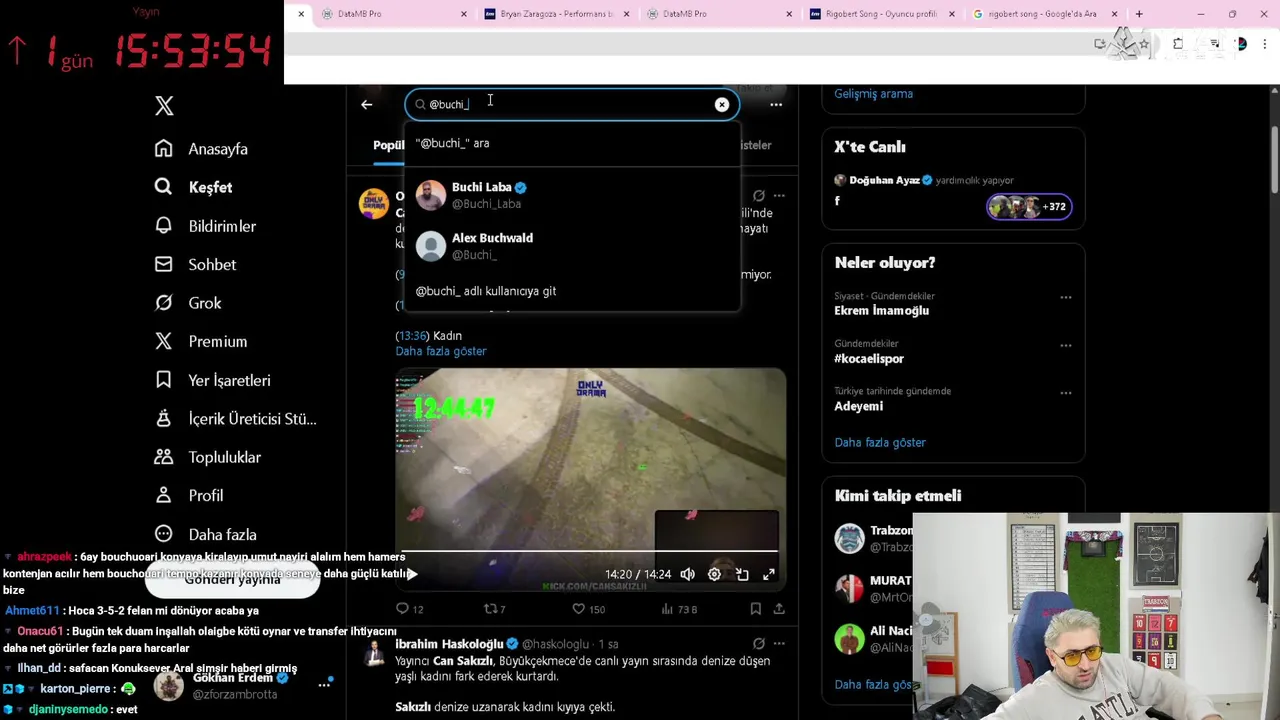Open Grok icon on İbrahim Haskoloğlu post
Viewport: 1280px width, 720px height.
pos(759,644)
